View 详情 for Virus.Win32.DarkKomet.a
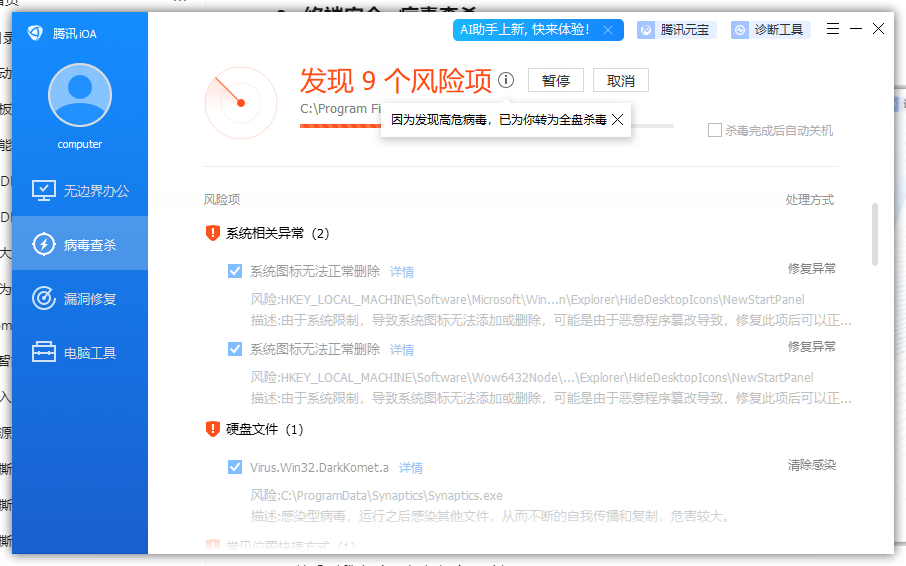 coord(411,467)
